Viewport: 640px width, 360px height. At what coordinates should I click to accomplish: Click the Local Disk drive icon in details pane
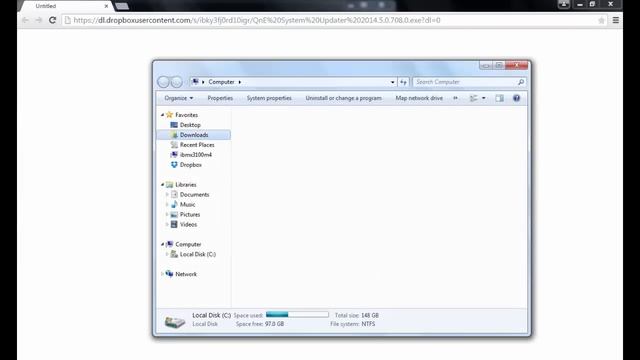(175, 322)
